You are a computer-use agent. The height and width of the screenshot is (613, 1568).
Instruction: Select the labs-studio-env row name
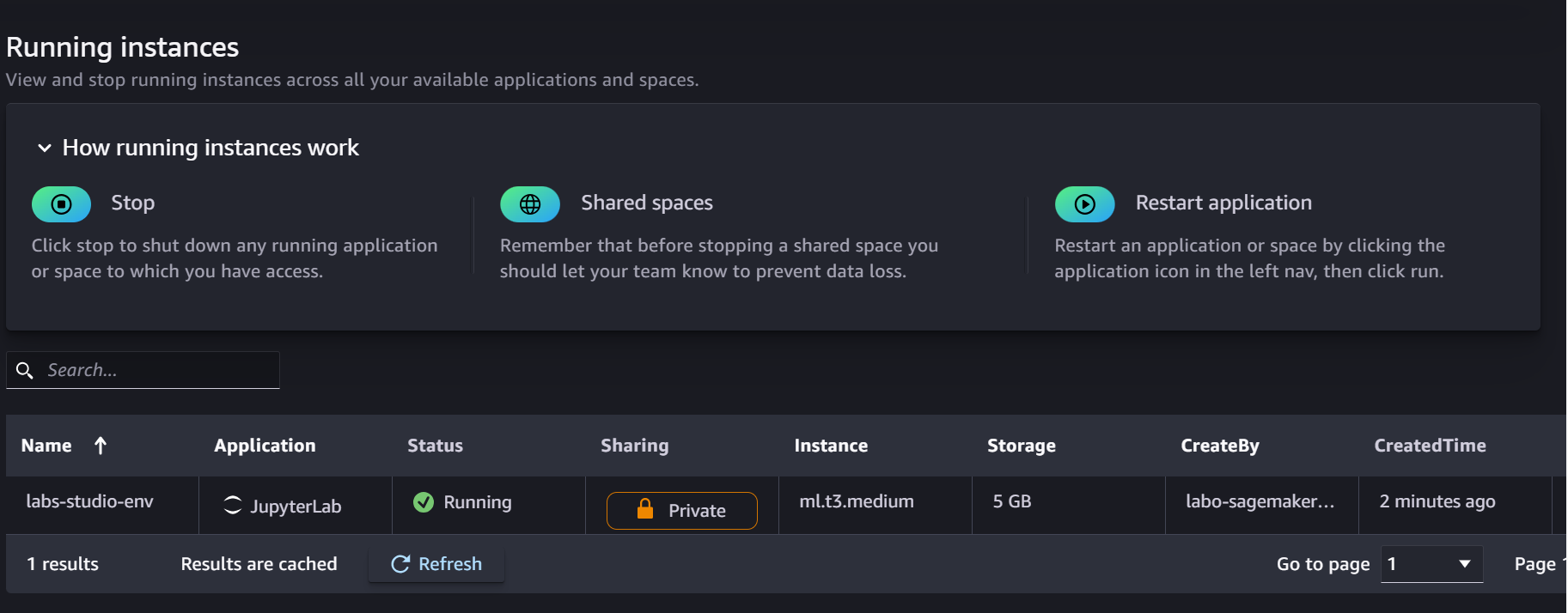tap(89, 501)
